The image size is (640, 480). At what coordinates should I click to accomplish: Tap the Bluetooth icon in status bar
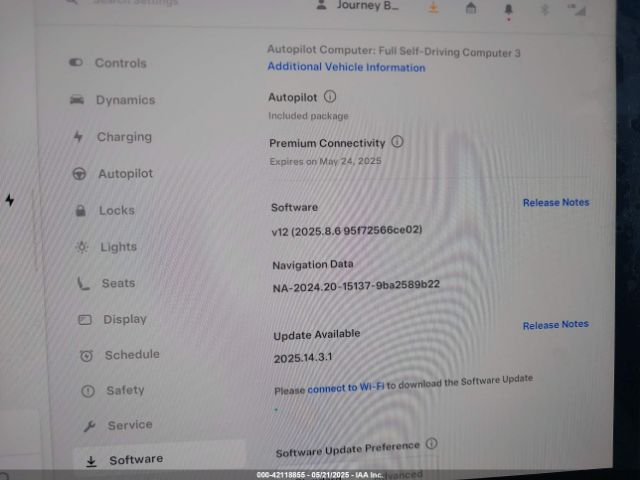click(x=545, y=9)
